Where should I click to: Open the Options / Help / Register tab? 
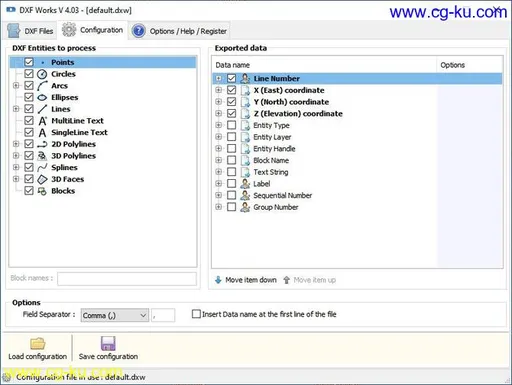(179, 31)
